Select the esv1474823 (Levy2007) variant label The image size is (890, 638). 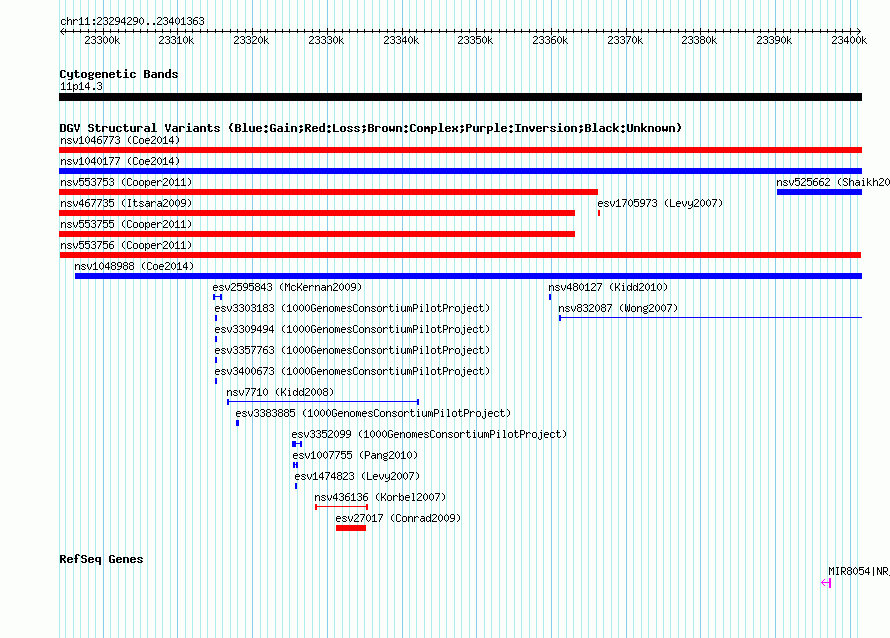click(x=357, y=476)
